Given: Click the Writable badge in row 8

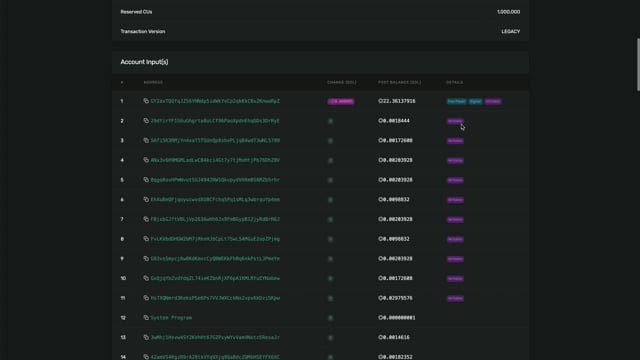Looking at the screenshot, I should 455,239.
